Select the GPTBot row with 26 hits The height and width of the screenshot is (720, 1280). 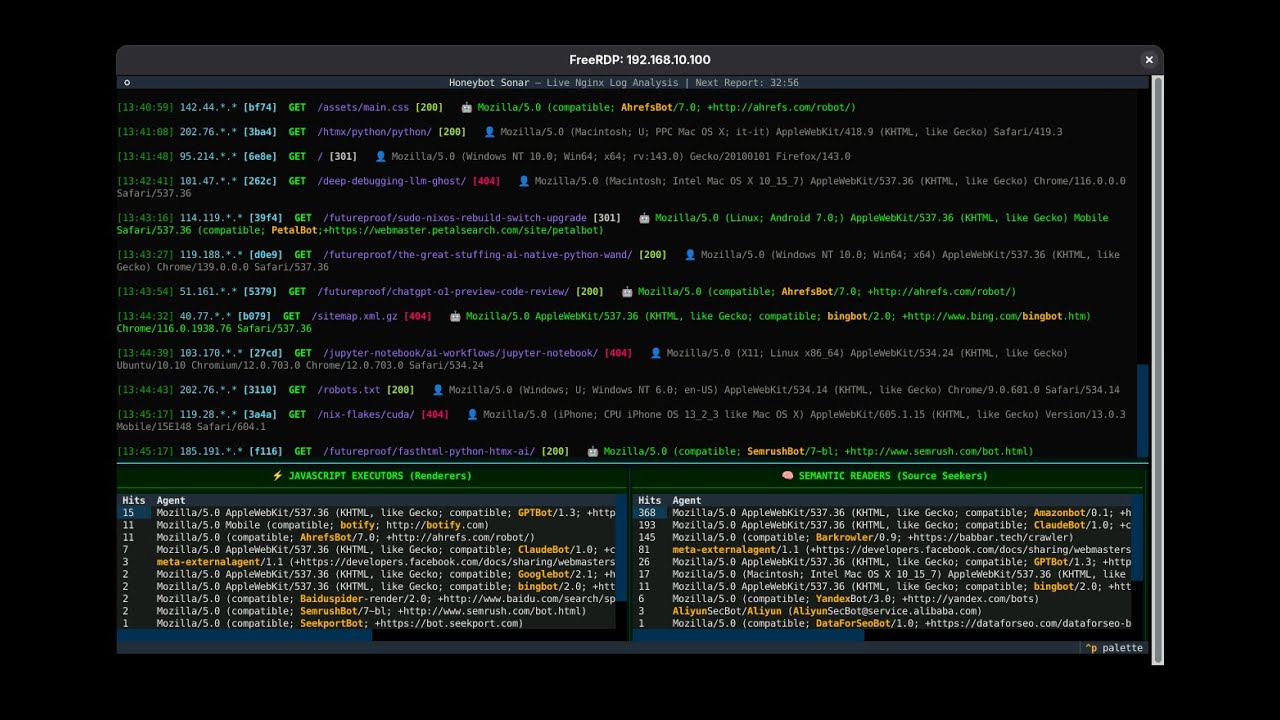click(883, 562)
